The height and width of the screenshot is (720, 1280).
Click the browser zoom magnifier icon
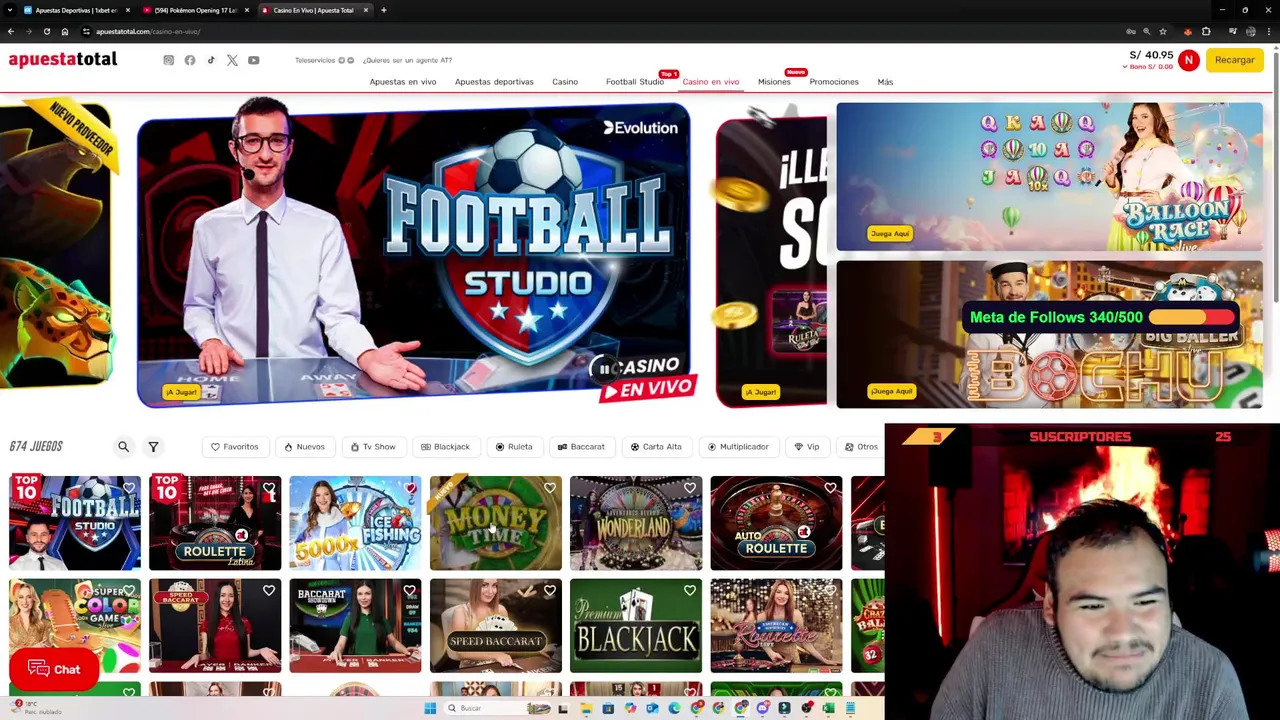tap(1146, 31)
